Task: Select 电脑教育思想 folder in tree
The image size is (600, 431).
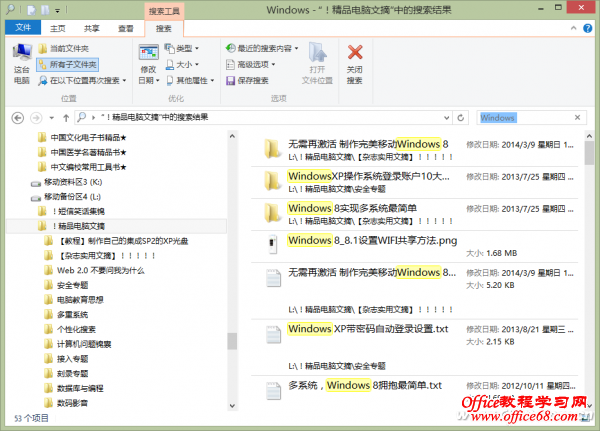Action: tap(74, 300)
